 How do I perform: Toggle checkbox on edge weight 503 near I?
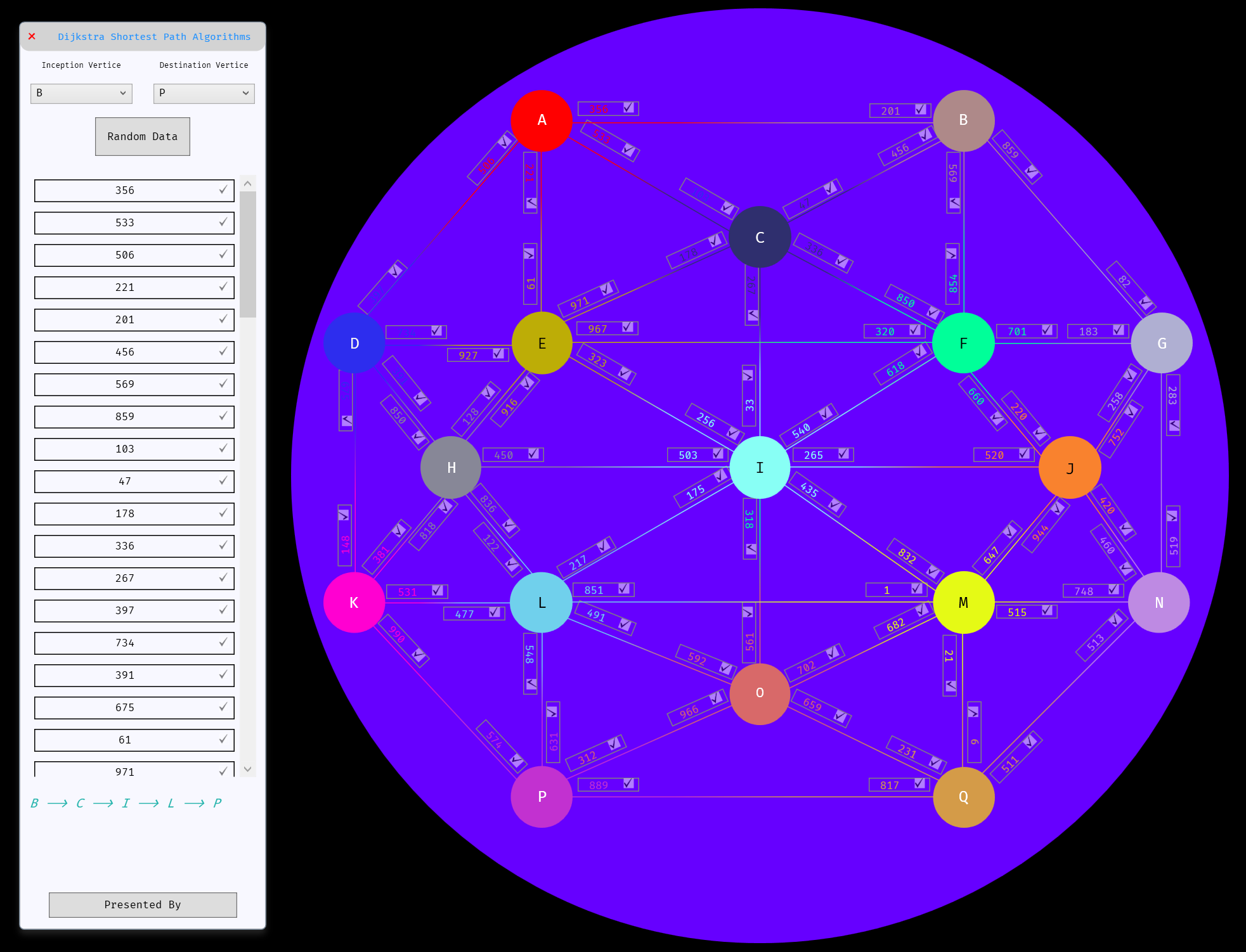[718, 454]
